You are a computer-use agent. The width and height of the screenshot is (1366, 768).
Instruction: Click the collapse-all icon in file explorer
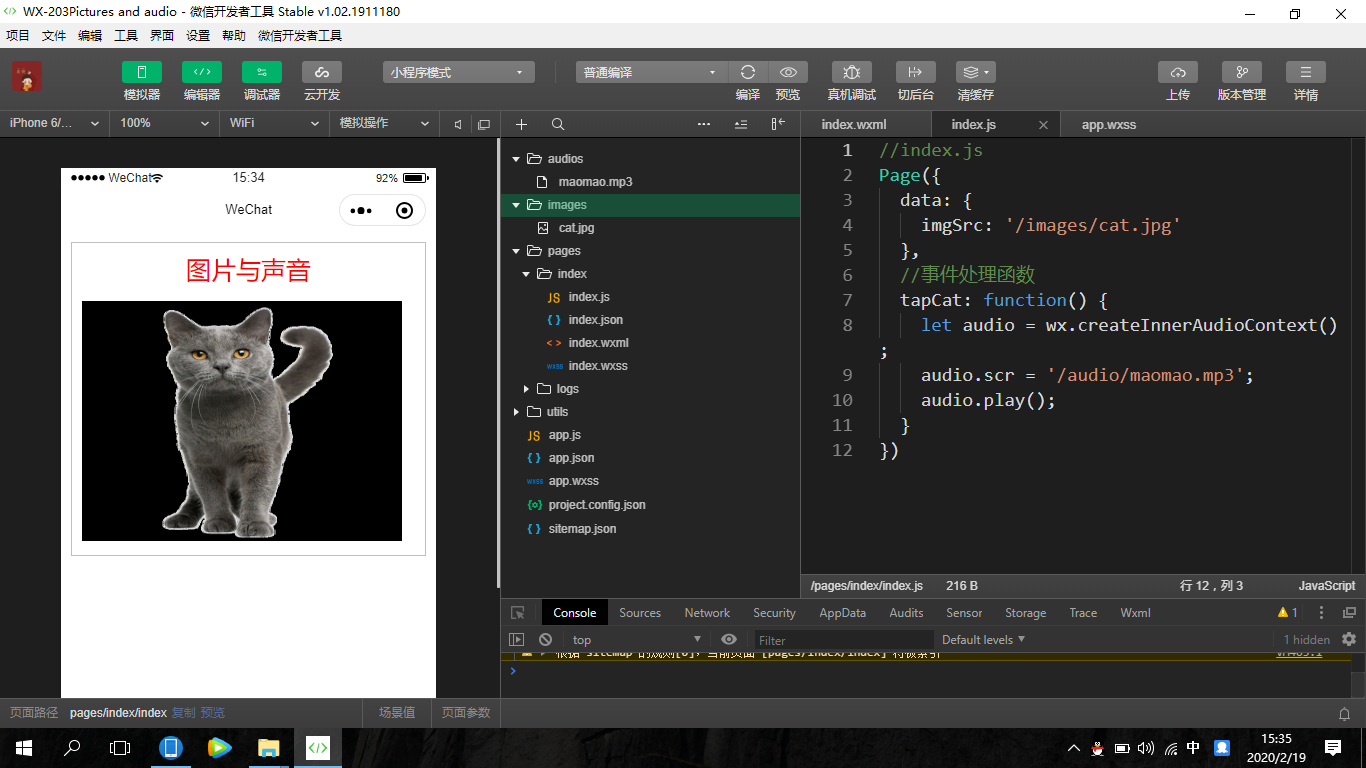tap(741, 124)
